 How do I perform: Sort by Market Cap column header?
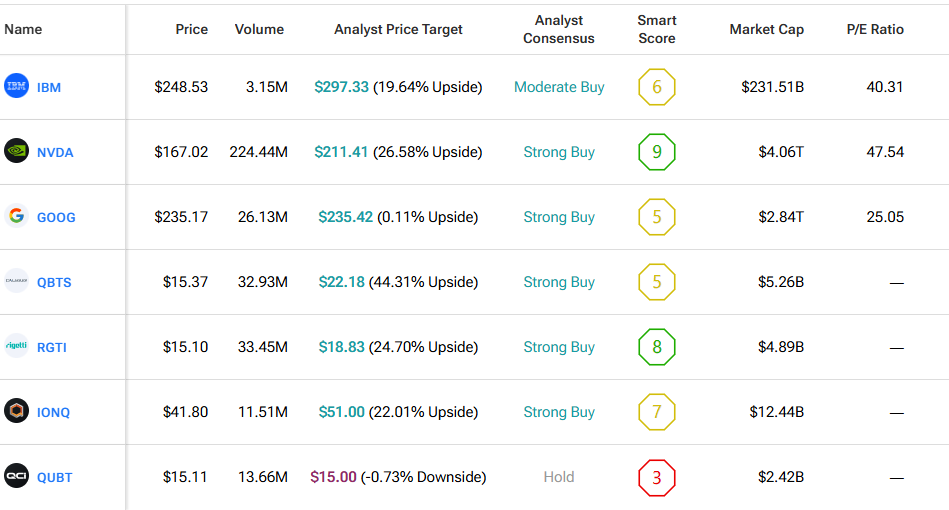click(766, 29)
